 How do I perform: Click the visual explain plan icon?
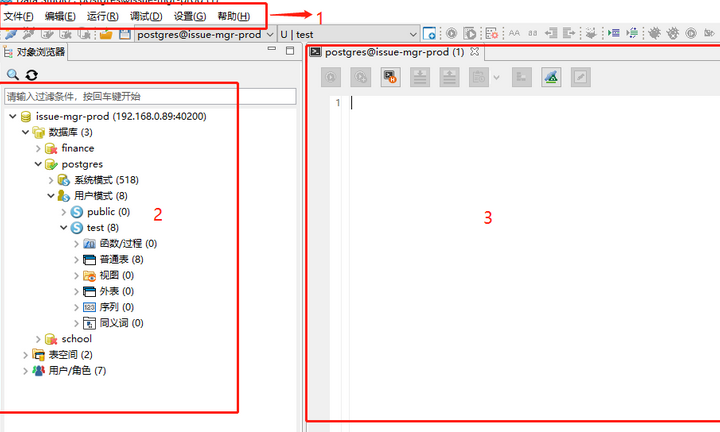pyautogui.click(x=551, y=77)
